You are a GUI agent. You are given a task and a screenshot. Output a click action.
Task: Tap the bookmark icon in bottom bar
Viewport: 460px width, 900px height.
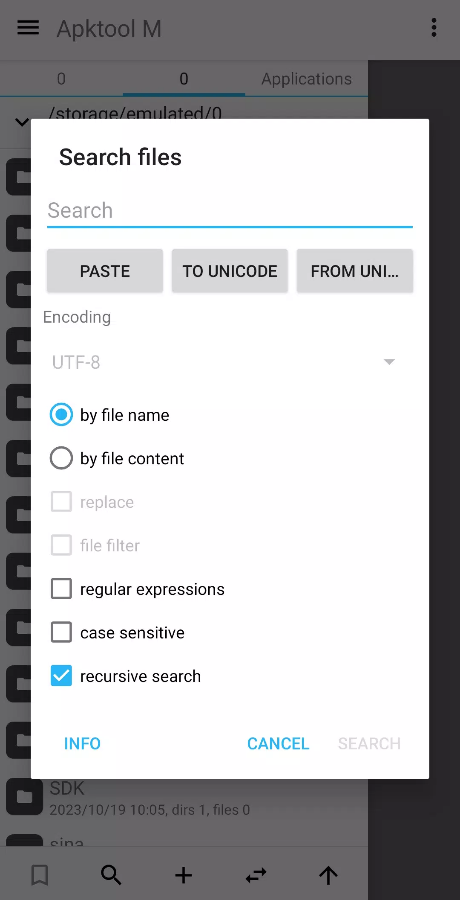[x=40, y=875]
